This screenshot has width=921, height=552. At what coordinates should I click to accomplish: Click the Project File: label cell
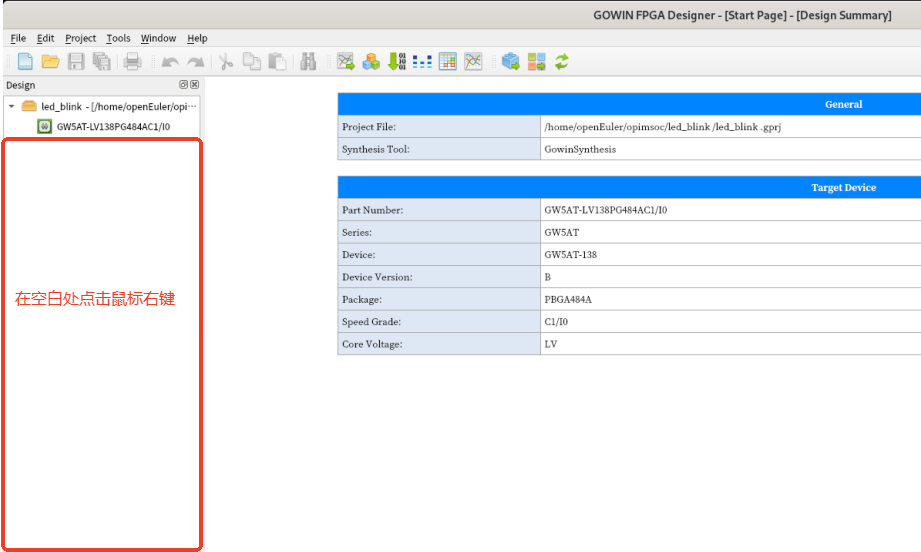[x=439, y=127]
